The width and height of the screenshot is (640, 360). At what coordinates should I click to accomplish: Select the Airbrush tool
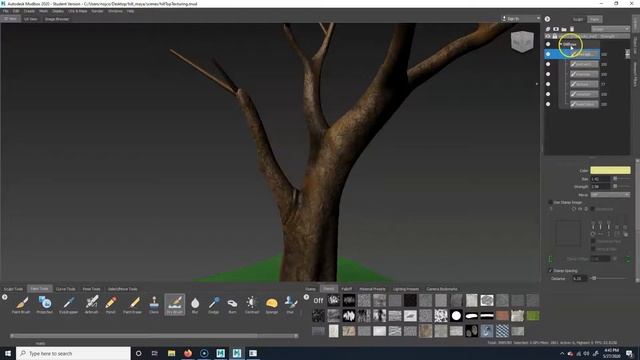tap(91, 304)
